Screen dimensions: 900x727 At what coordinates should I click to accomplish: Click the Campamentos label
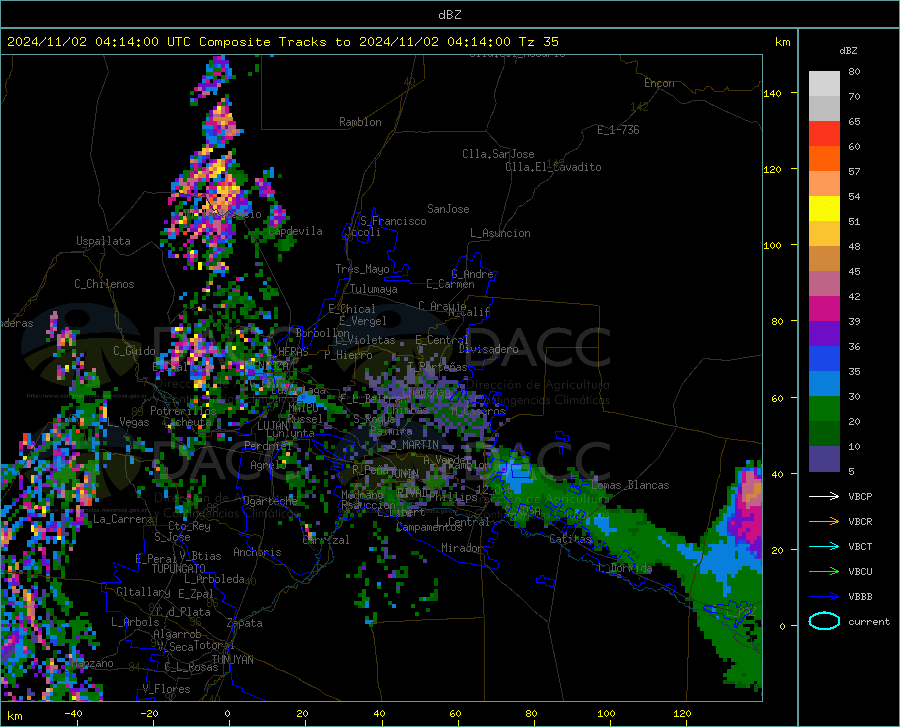[429, 527]
